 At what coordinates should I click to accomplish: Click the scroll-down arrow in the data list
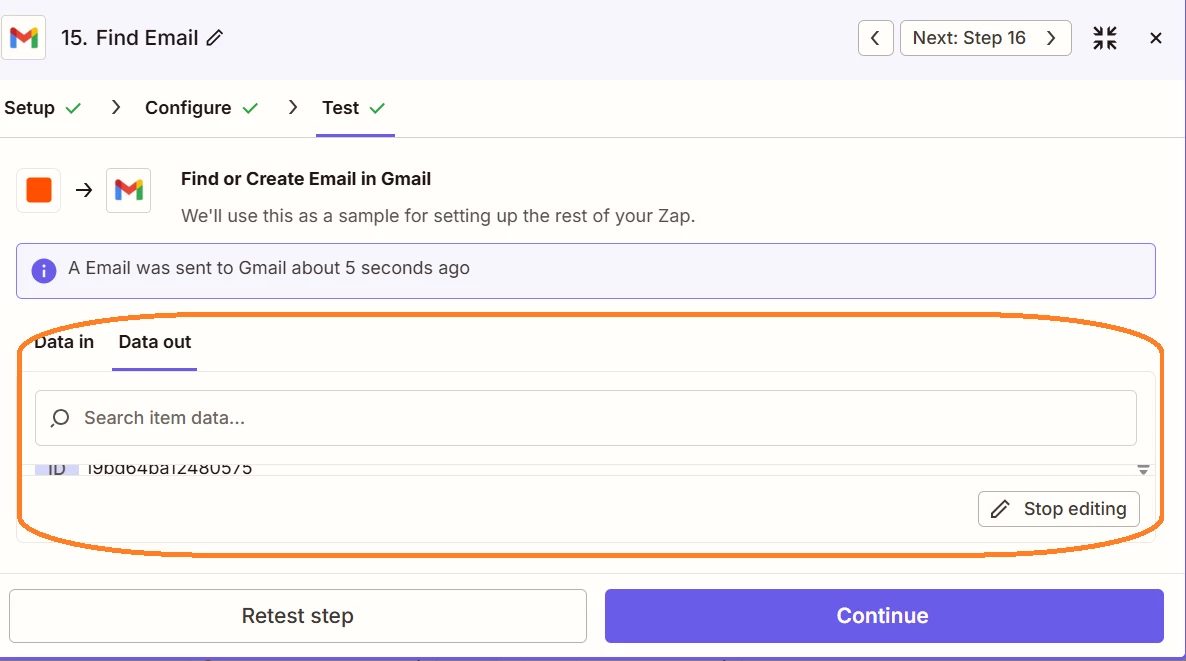1143,470
